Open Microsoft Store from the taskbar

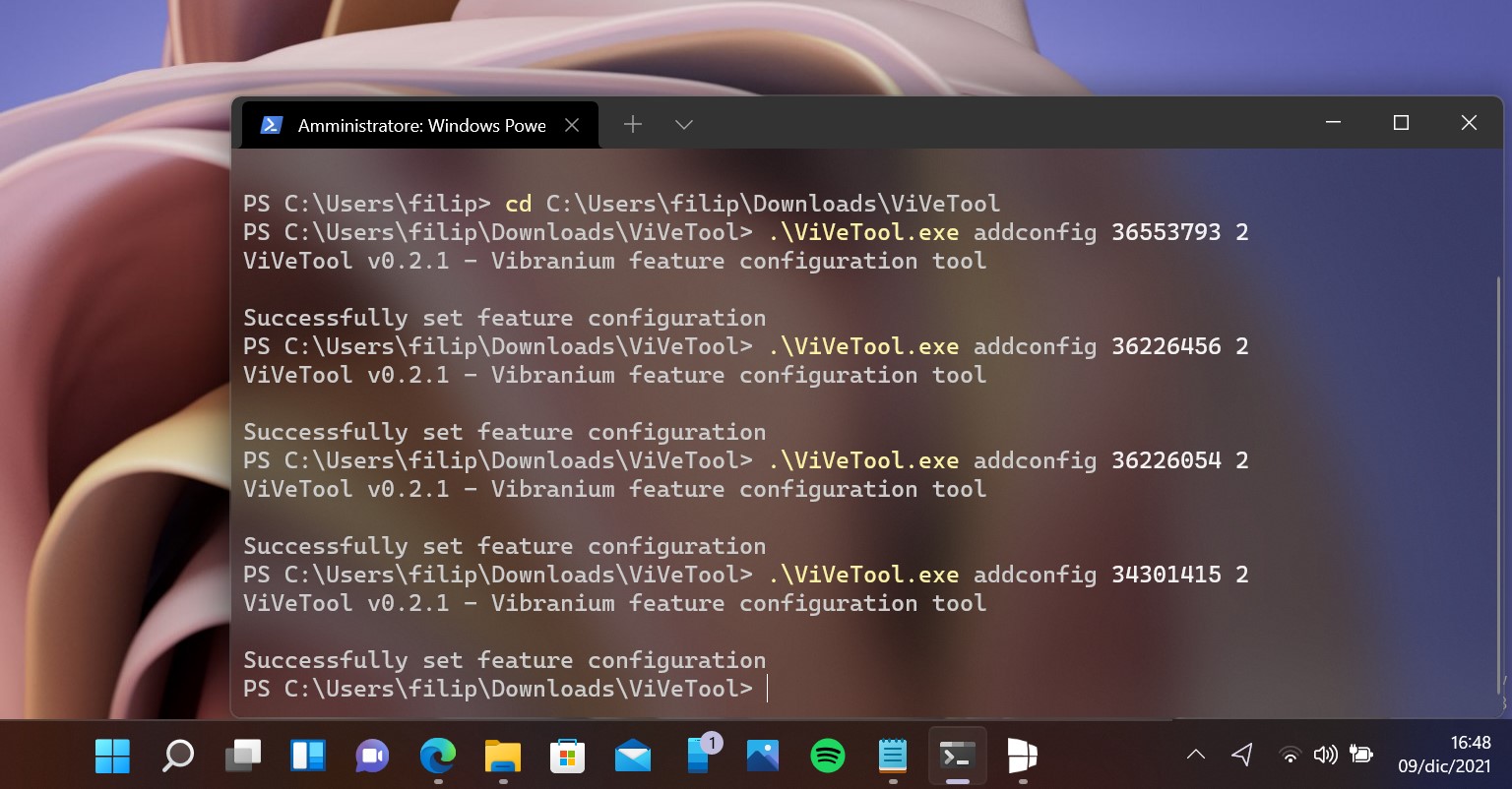567,756
